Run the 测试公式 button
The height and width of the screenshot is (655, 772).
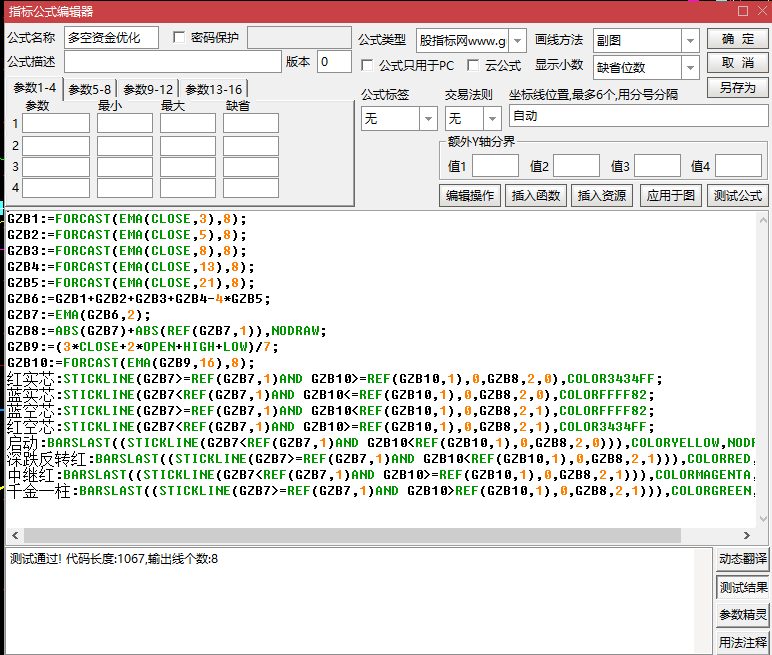click(x=738, y=196)
